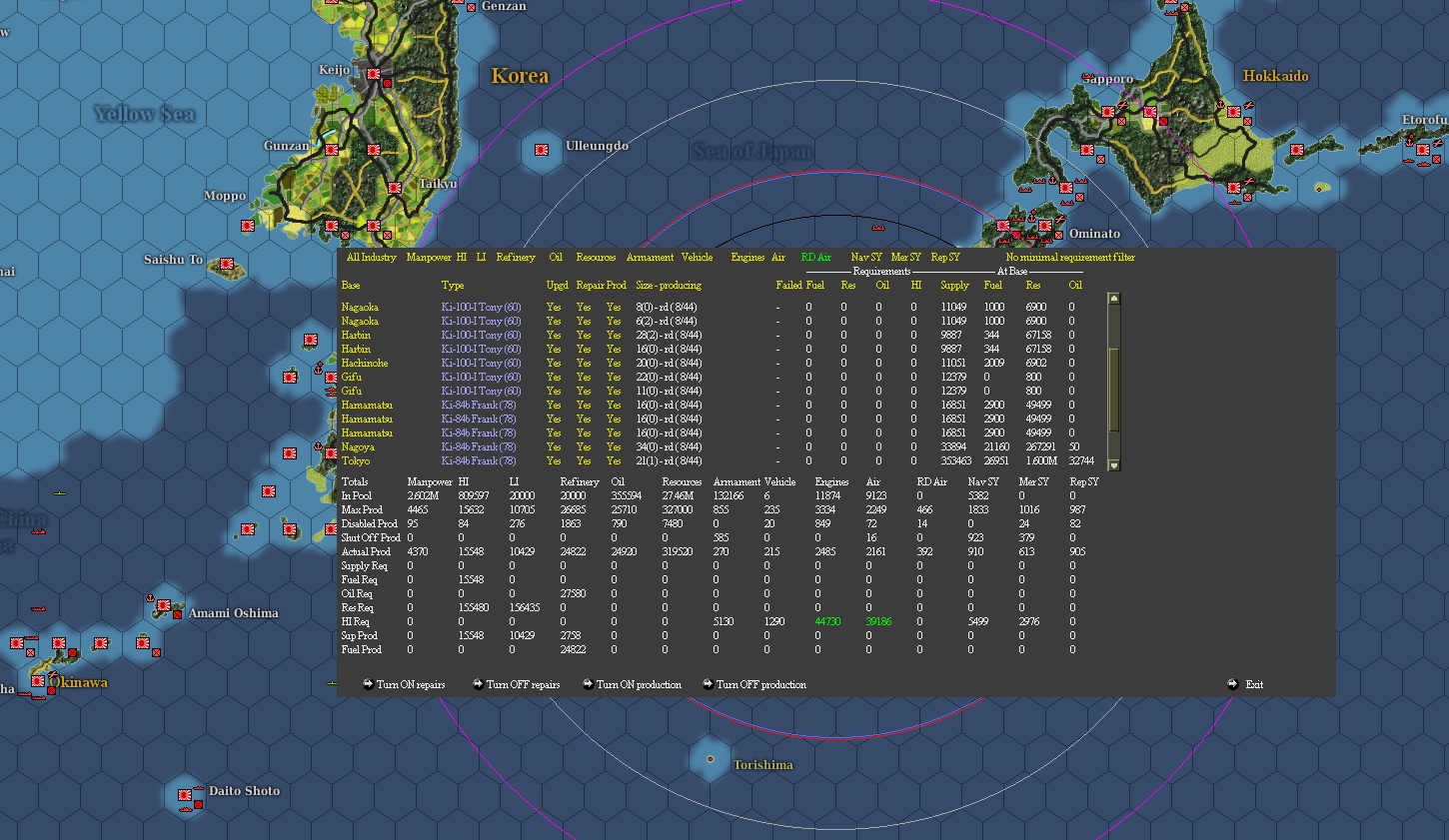Toggle Repair setting in Nagoya row

(584, 447)
